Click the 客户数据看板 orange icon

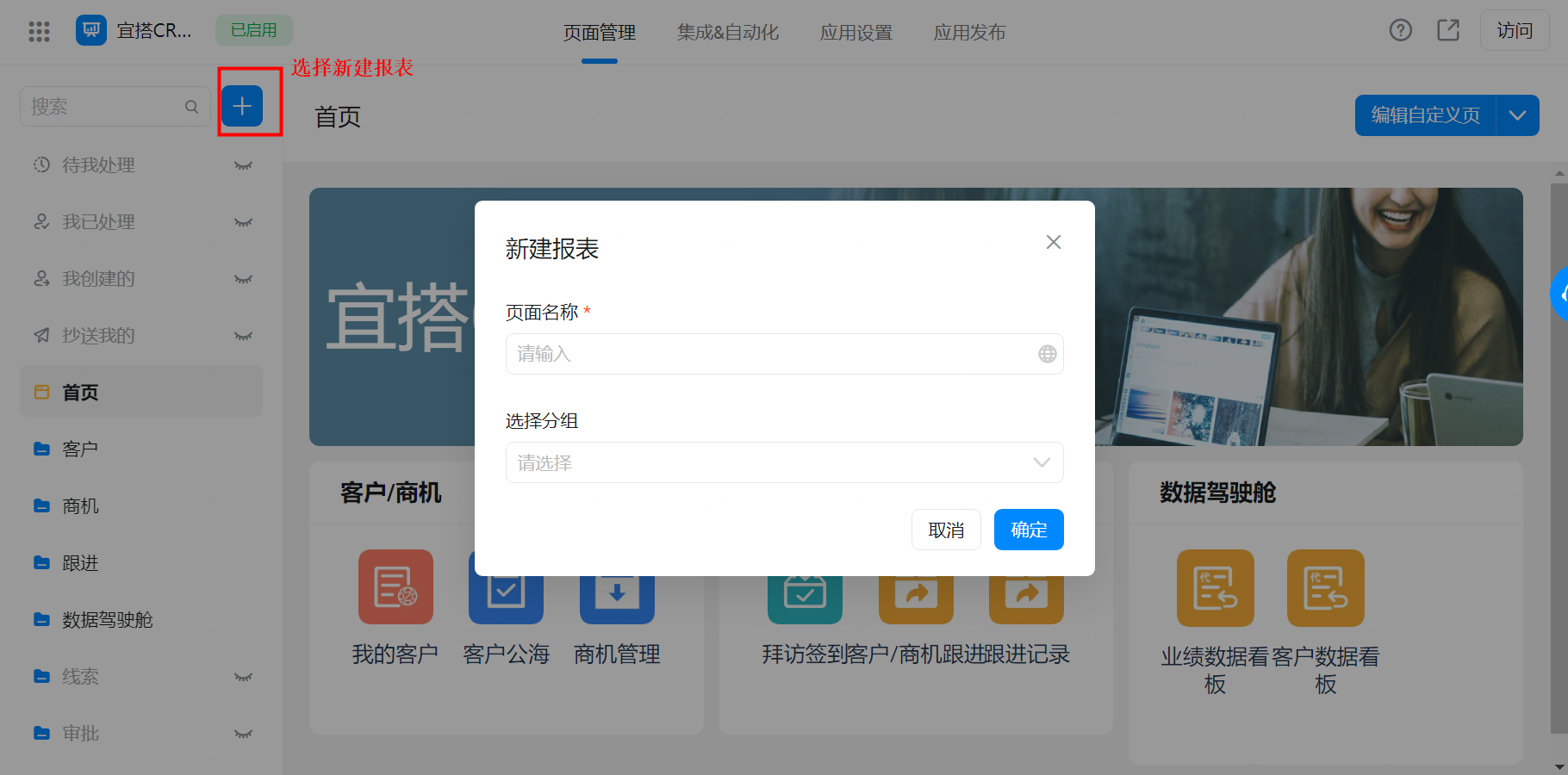(1326, 588)
